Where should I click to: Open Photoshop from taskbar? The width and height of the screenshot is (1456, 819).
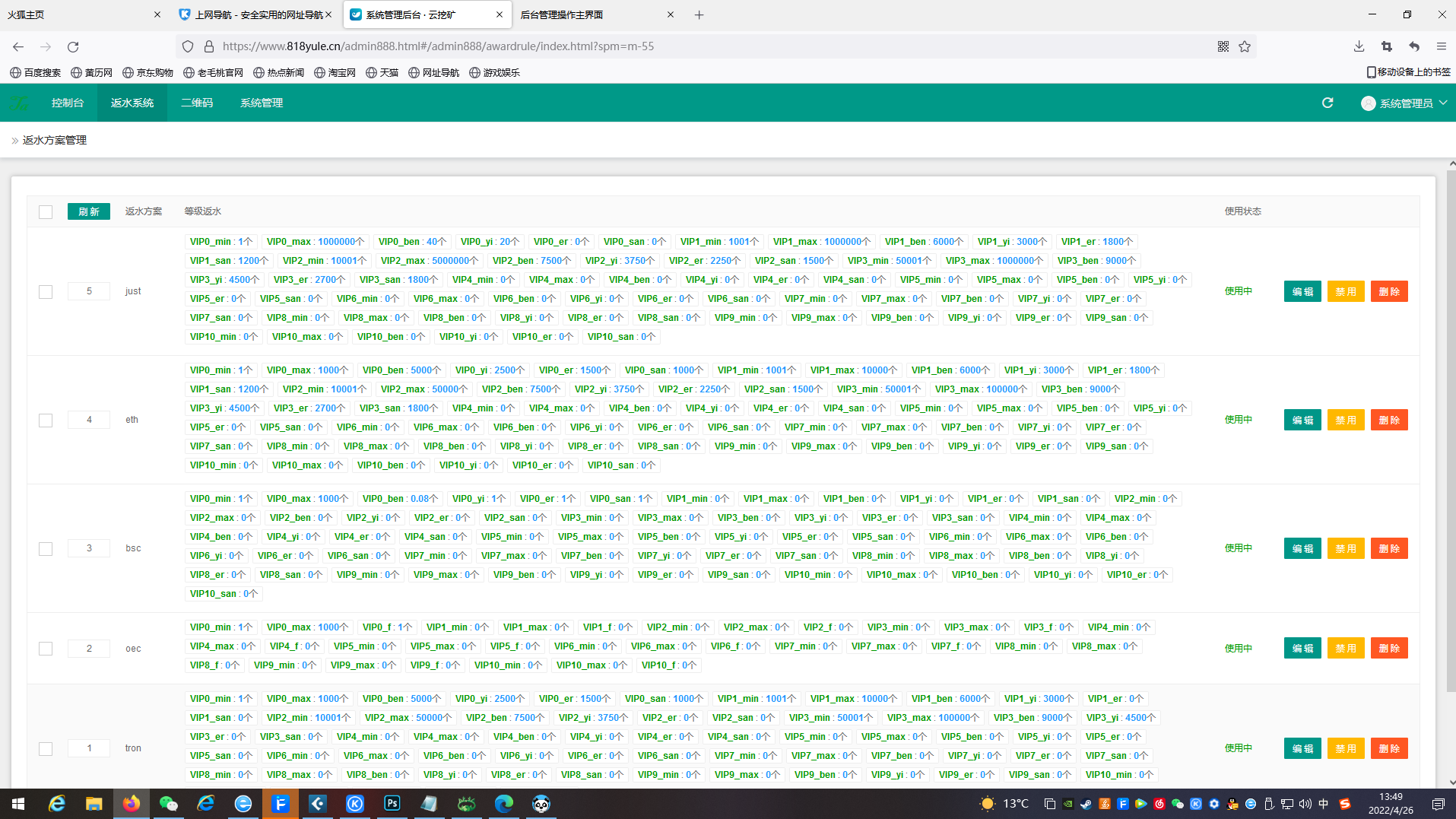(392, 804)
